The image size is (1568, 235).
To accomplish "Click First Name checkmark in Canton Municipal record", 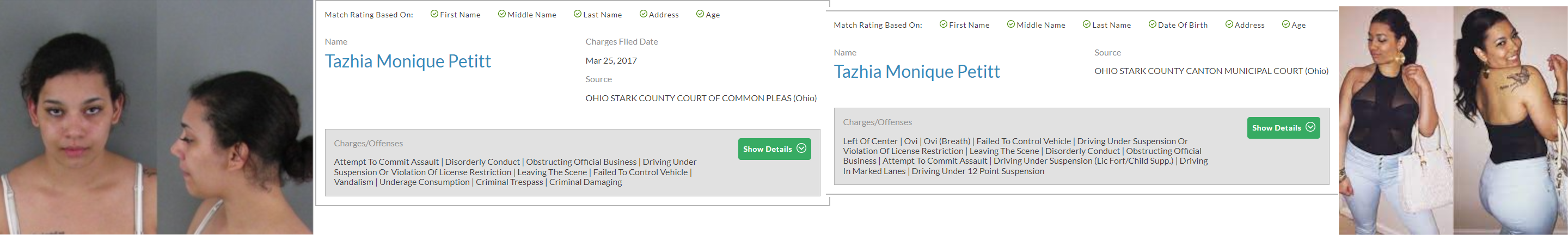I will pyautogui.click(x=943, y=24).
